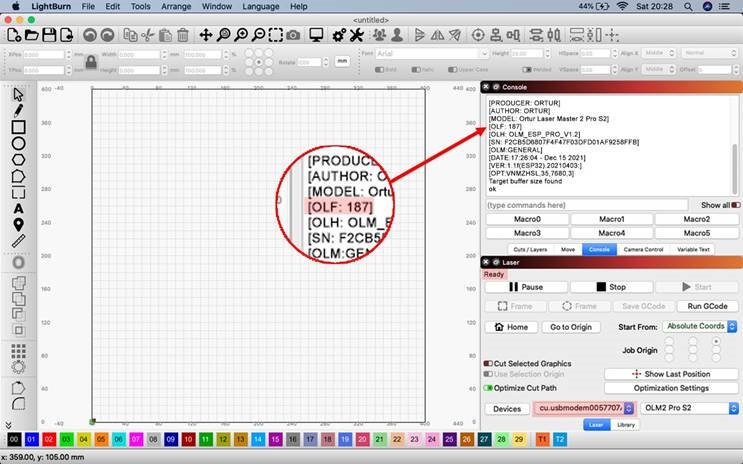Toggle the Italic text switch

point(416,70)
